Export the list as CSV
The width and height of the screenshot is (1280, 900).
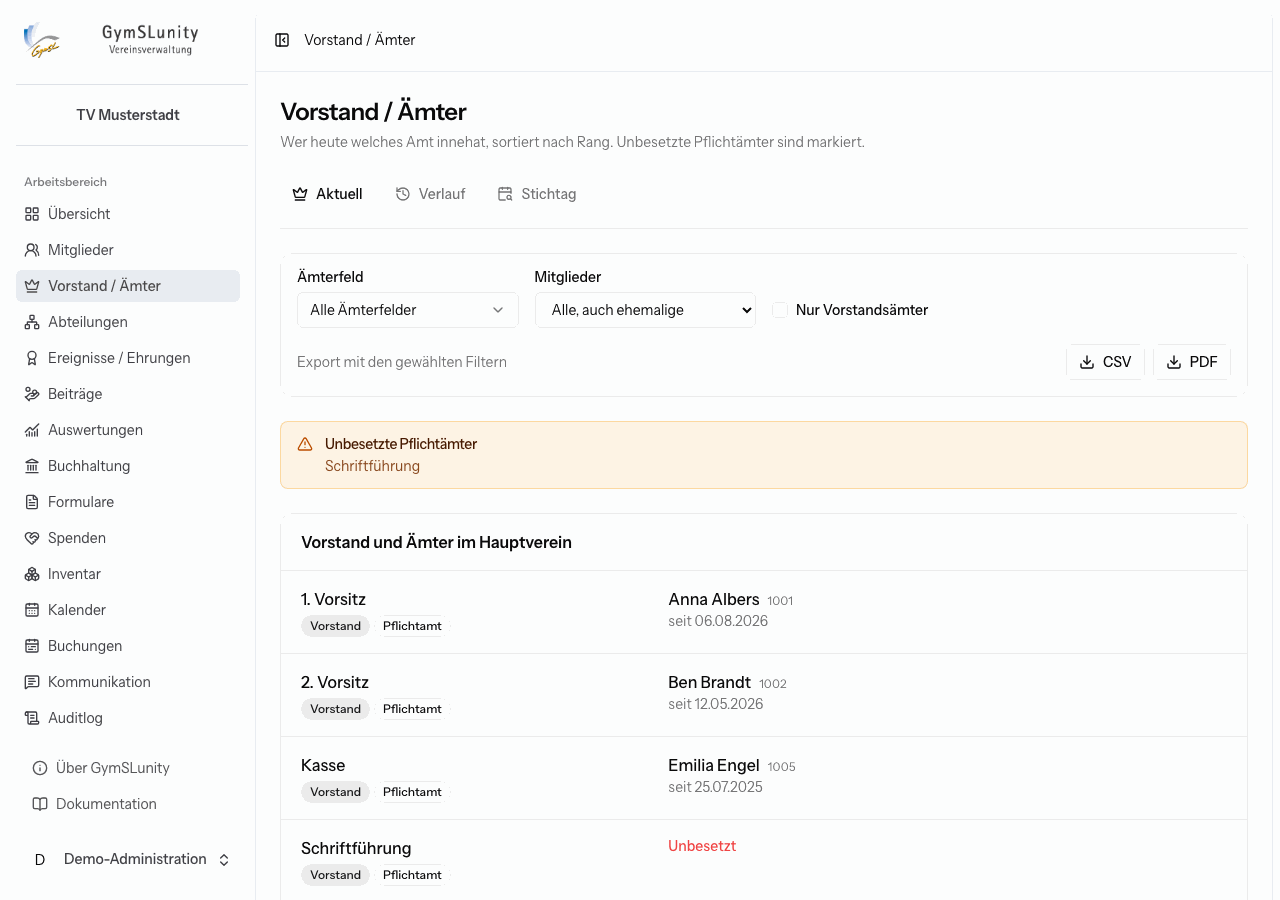pyautogui.click(x=1105, y=362)
